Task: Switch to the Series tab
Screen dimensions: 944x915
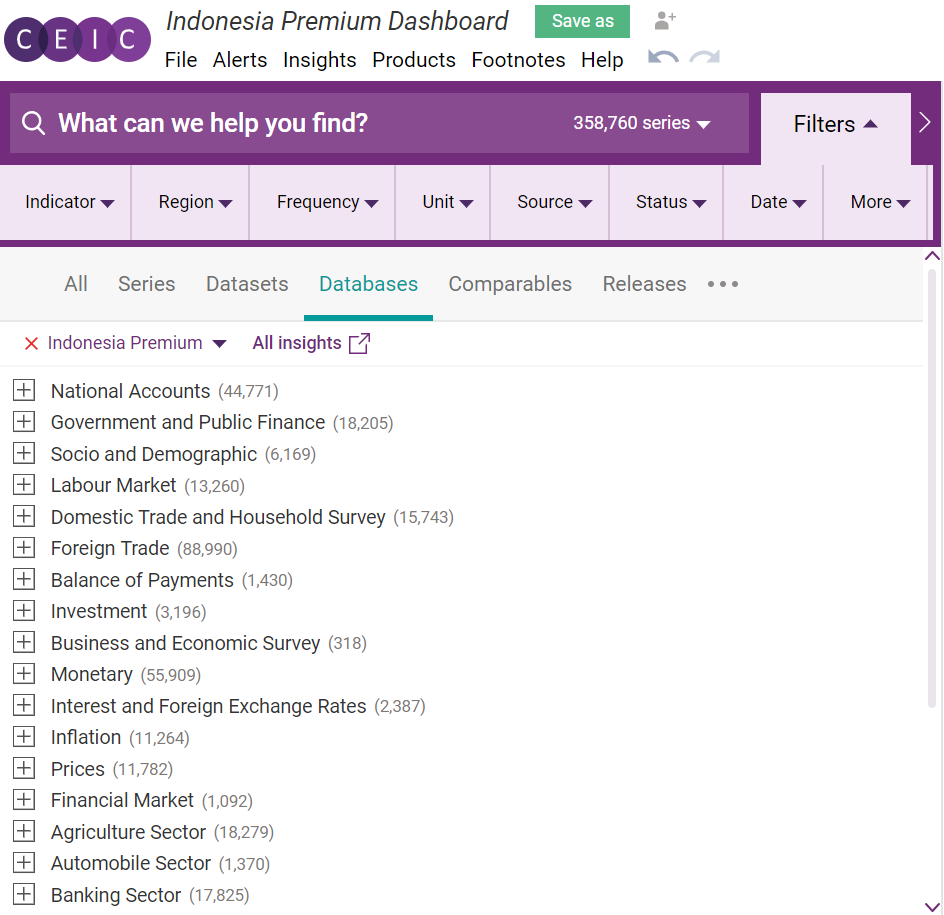Action: (146, 284)
